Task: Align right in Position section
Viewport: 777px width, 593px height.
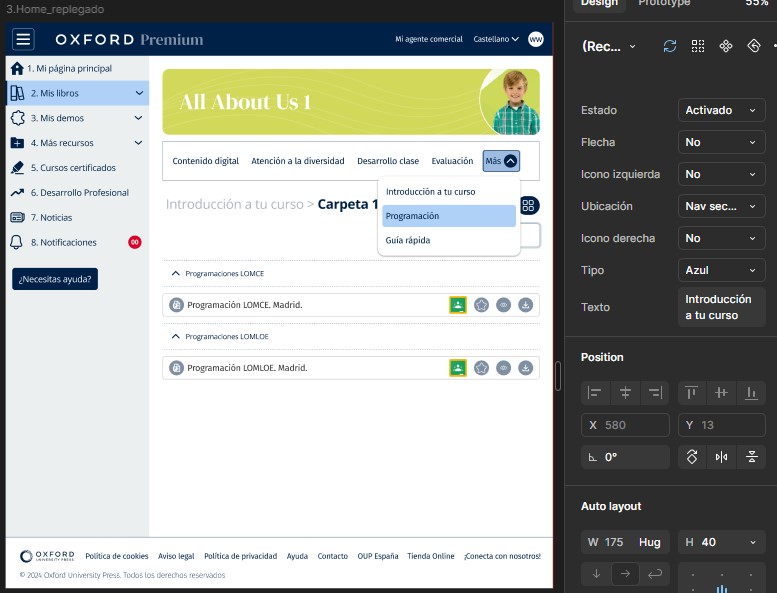Action: (655, 393)
